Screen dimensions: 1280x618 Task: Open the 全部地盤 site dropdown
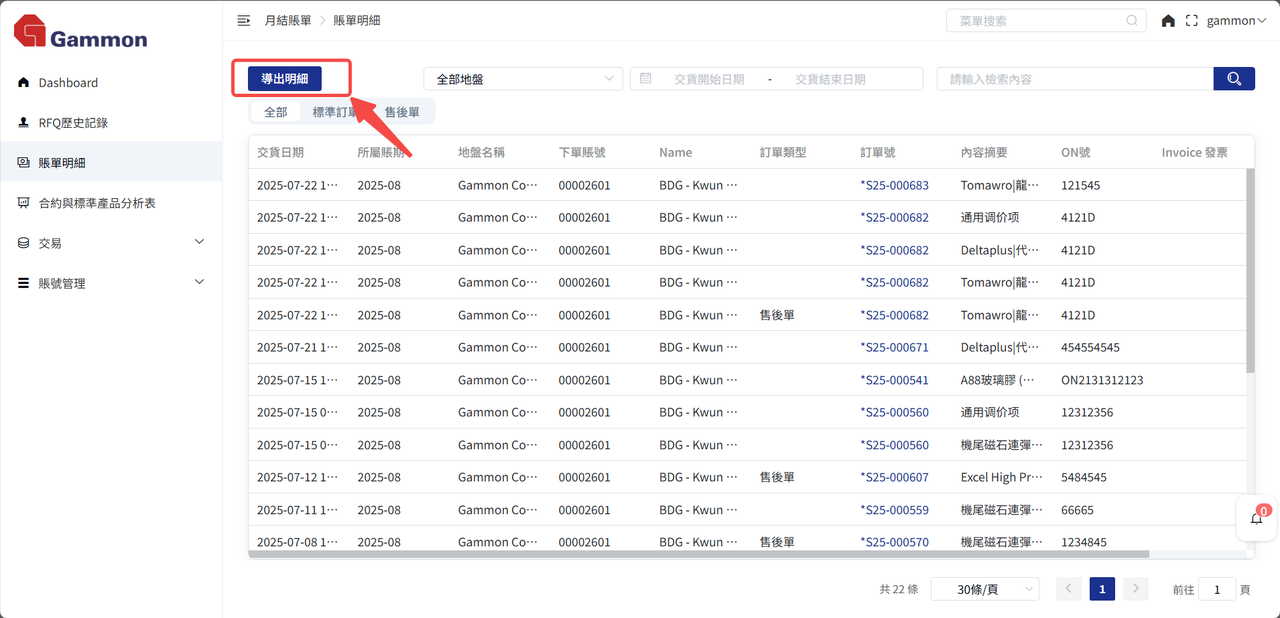tap(523, 79)
